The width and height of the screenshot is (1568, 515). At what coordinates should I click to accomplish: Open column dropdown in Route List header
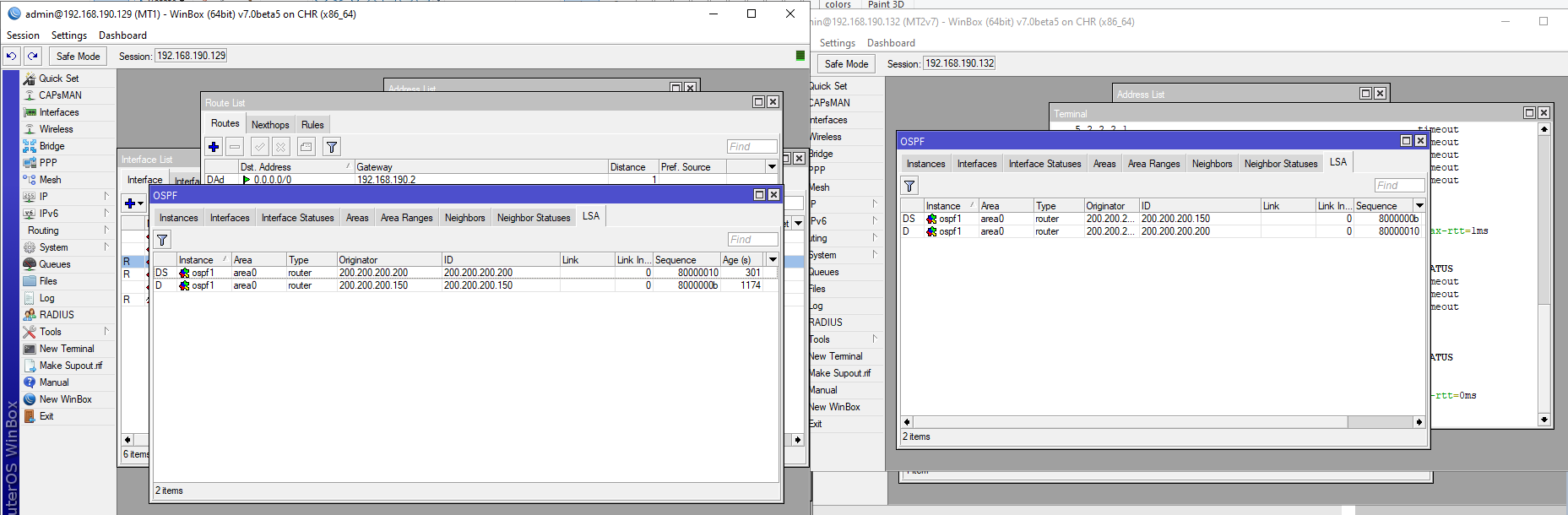pyautogui.click(x=772, y=167)
